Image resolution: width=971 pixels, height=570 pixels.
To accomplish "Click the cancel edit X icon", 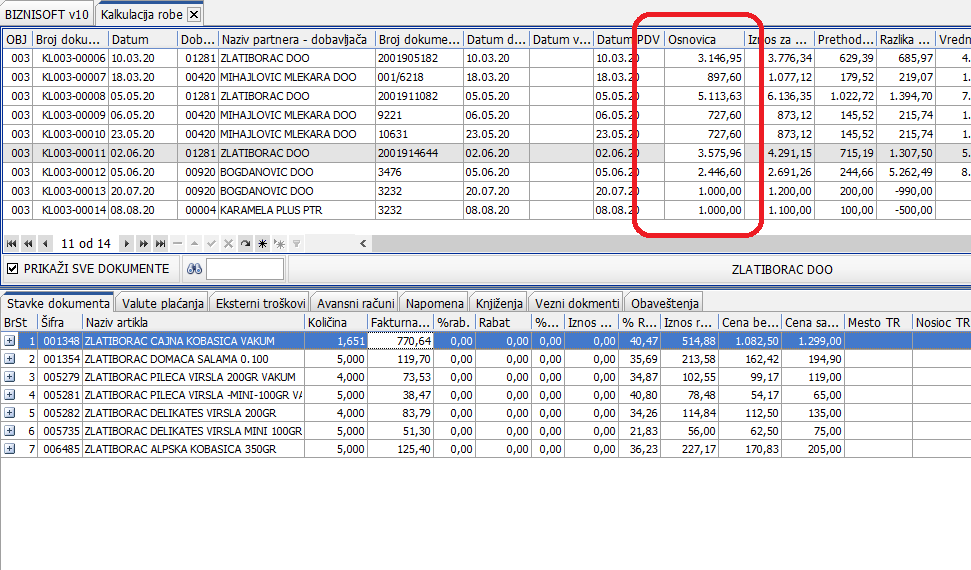I will click(229, 243).
